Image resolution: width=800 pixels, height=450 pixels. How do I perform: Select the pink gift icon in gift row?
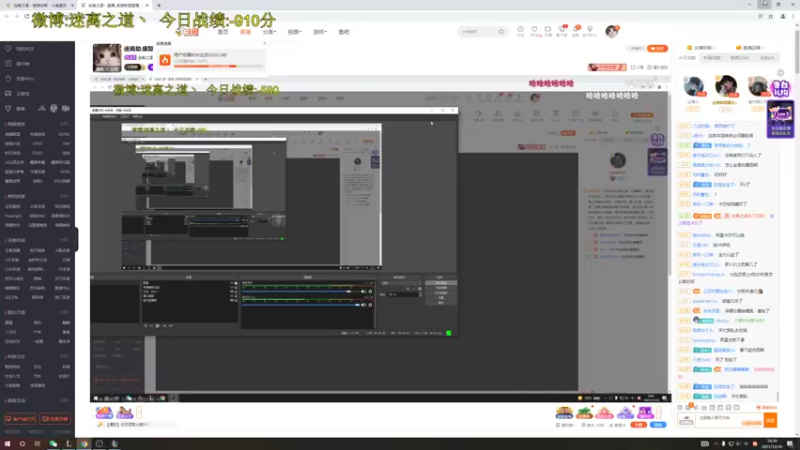coord(604,412)
